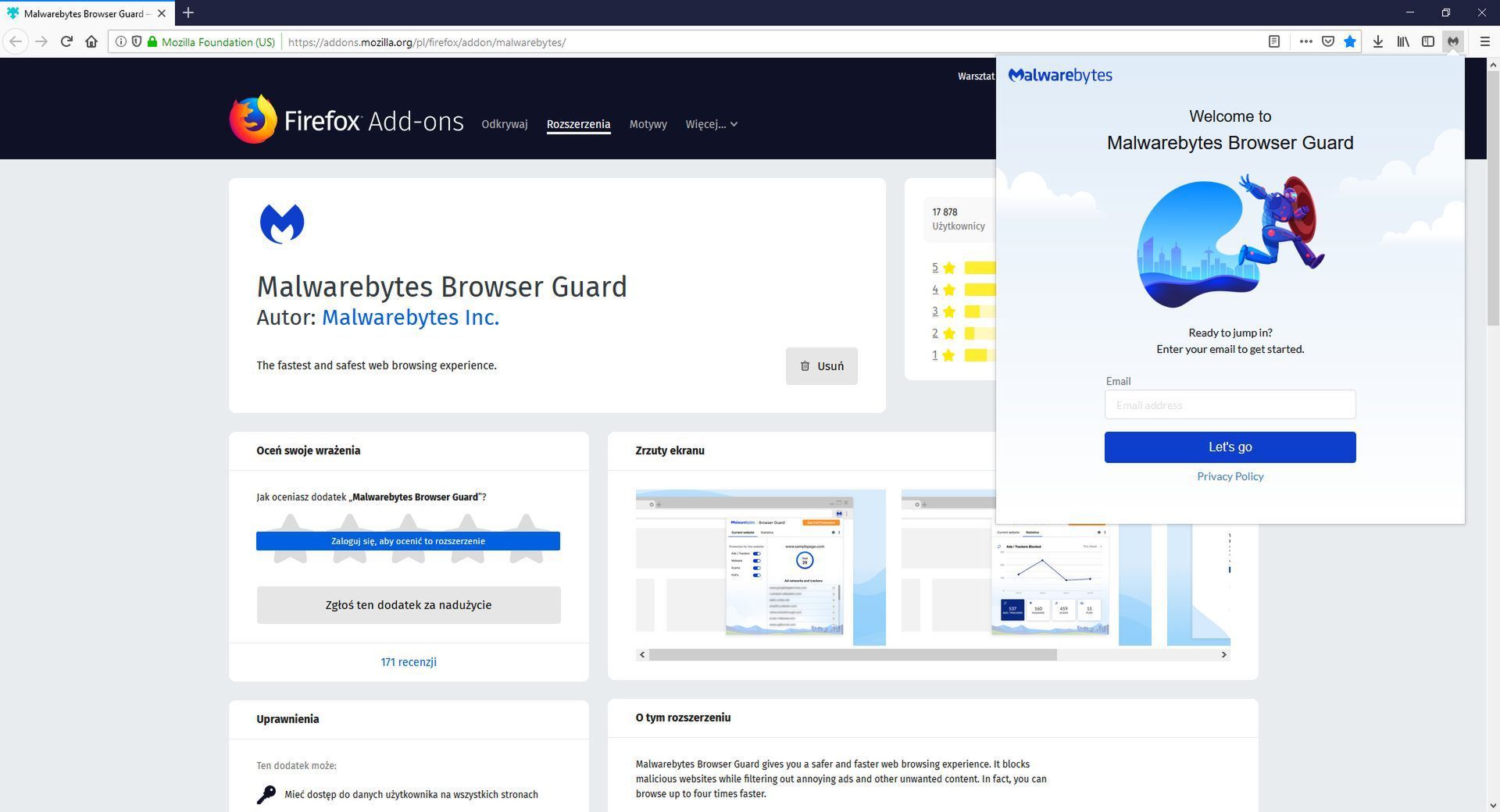The height and width of the screenshot is (812, 1500).
Task: Click the Malwarebytes logo in popup
Action: [x=1060, y=75]
